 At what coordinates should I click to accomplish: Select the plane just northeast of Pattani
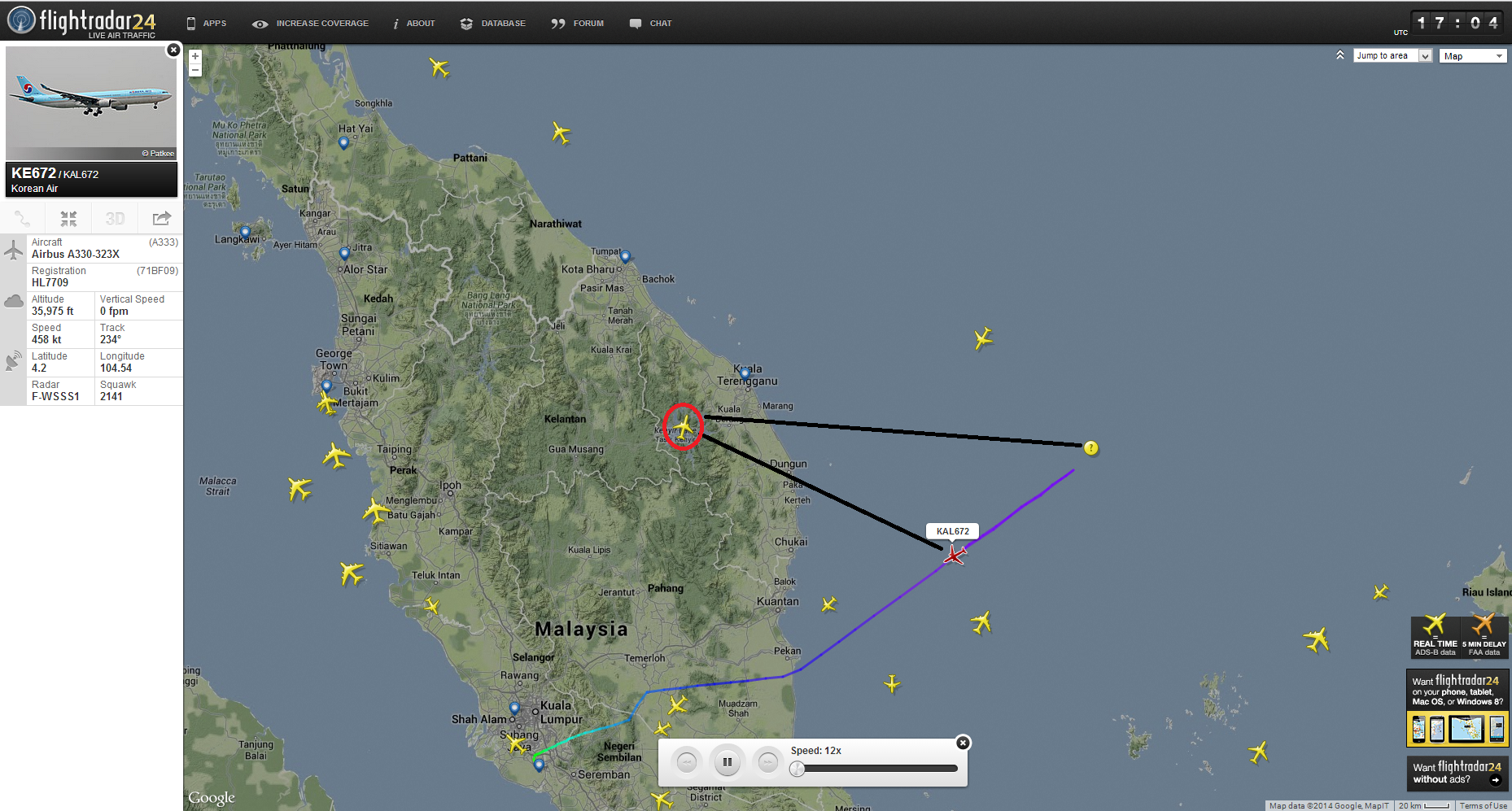(561, 133)
